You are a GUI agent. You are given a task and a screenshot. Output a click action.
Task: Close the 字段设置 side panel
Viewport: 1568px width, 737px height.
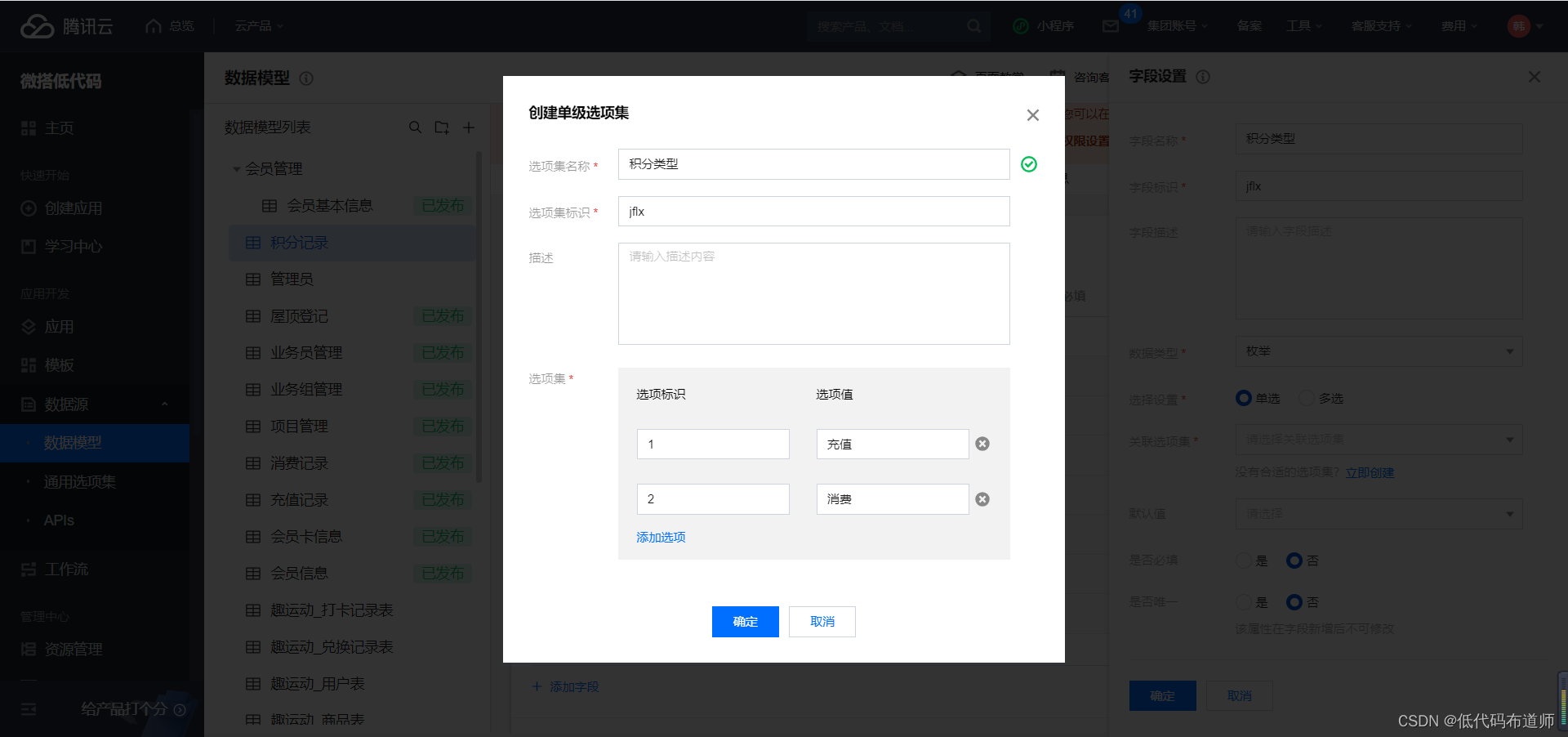pos(1535,77)
